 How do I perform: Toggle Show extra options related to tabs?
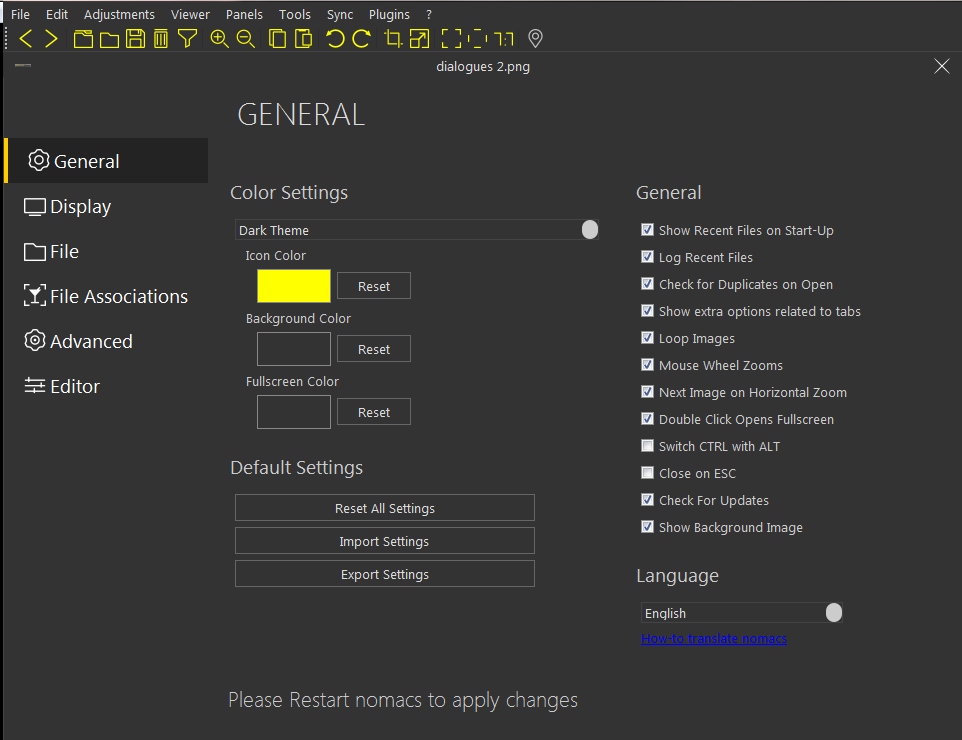click(647, 310)
